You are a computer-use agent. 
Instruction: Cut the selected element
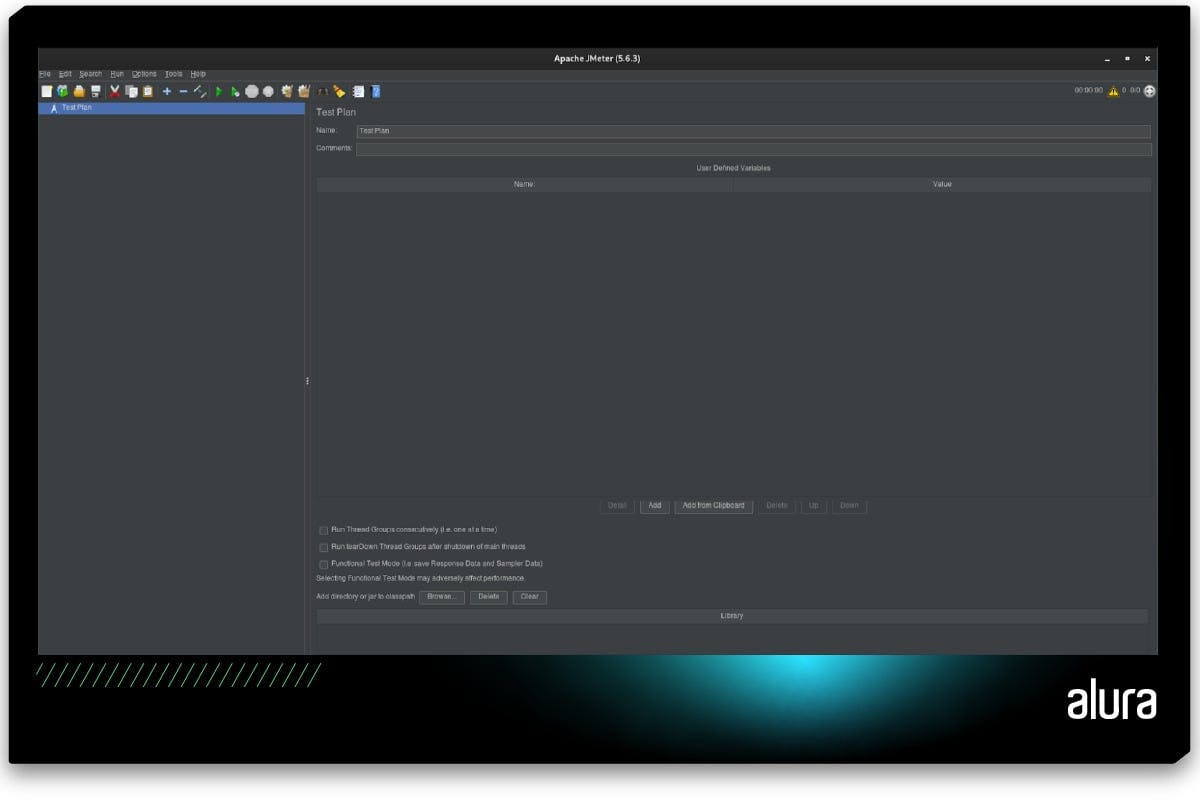click(114, 91)
